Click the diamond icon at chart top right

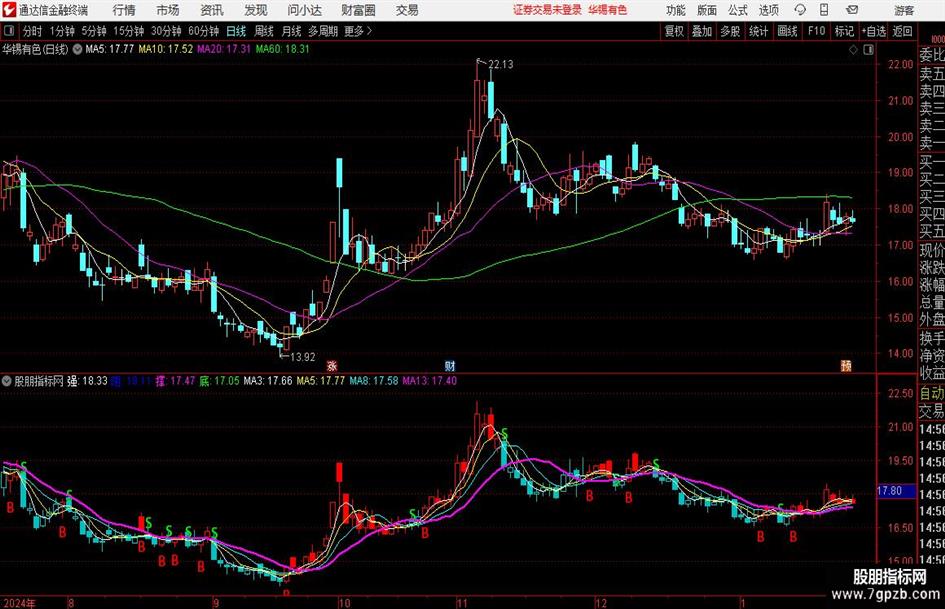(x=853, y=50)
